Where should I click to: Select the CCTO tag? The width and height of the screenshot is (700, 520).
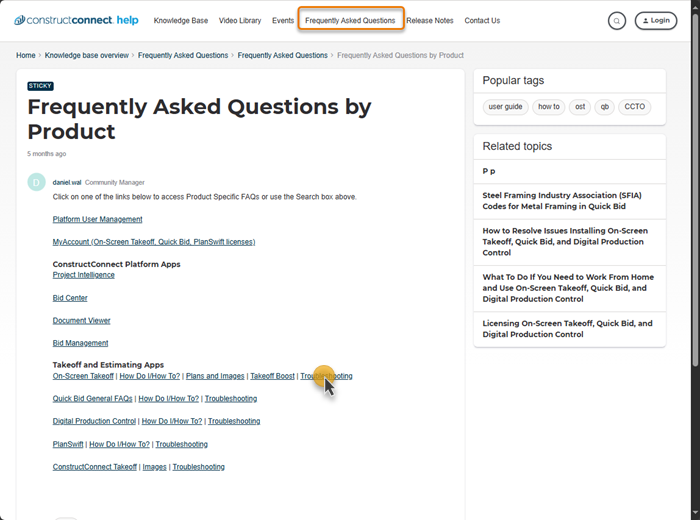pos(634,107)
